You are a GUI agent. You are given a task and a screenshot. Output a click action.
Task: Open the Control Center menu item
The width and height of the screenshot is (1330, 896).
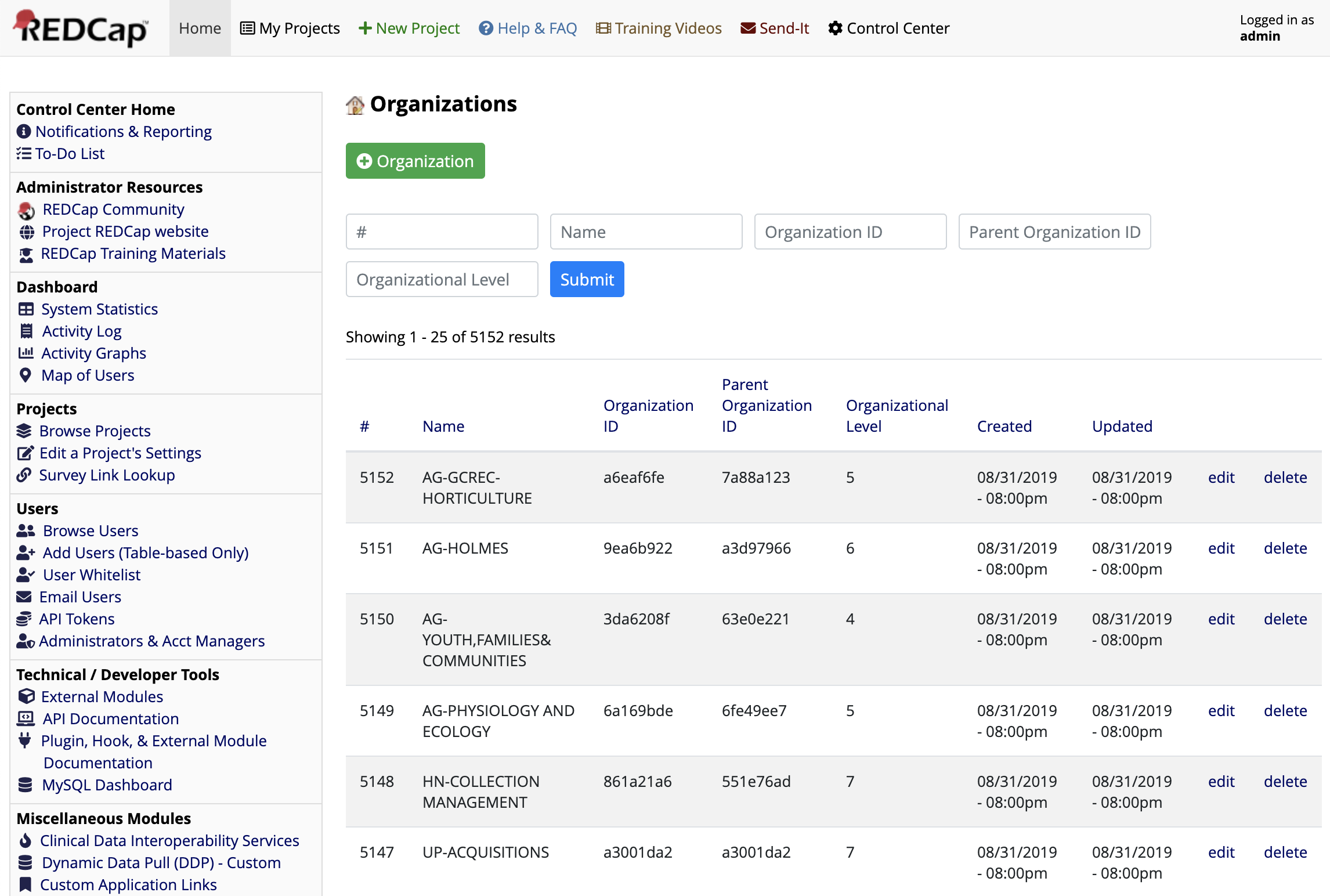[889, 28]
